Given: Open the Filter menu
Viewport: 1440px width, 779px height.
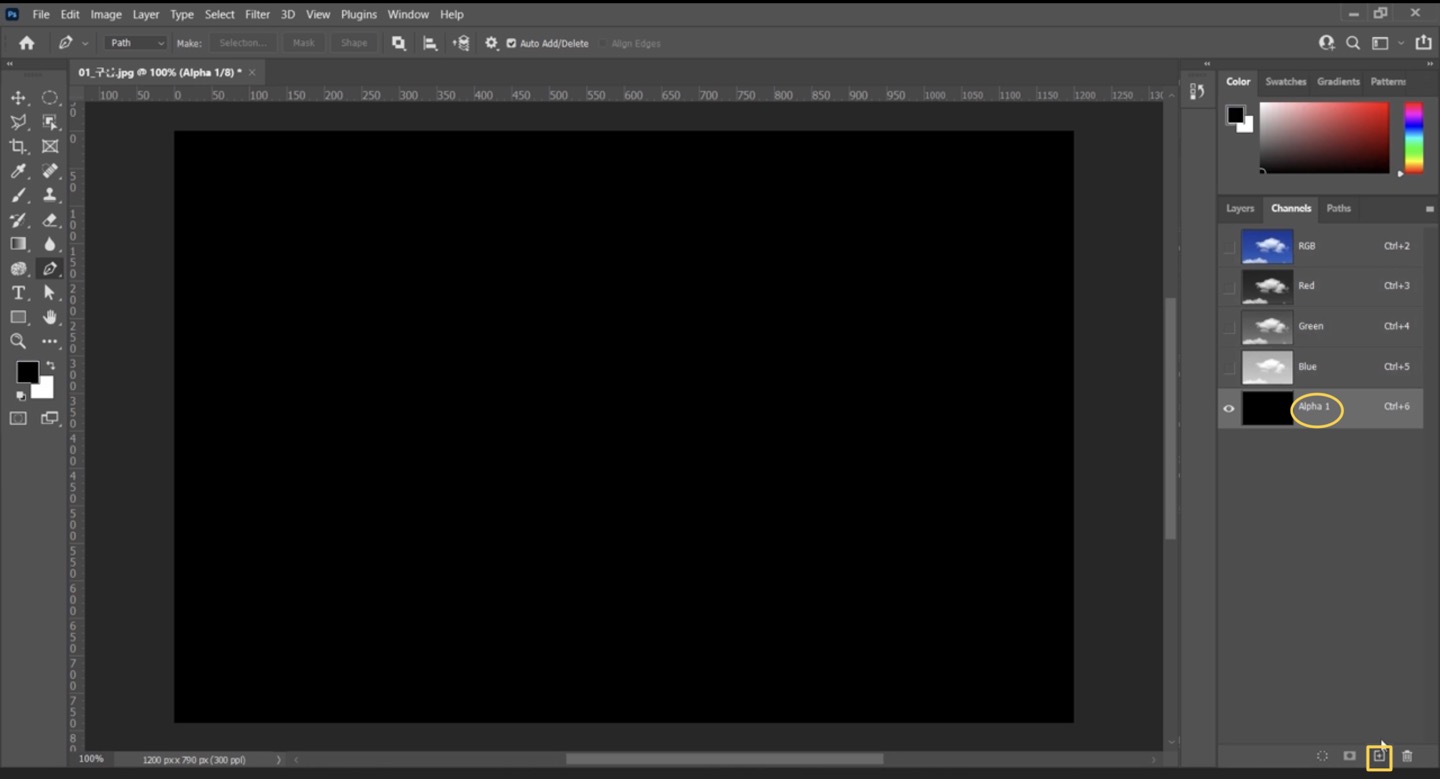Looking at the screenshot, I should click(x=257, y=14).
